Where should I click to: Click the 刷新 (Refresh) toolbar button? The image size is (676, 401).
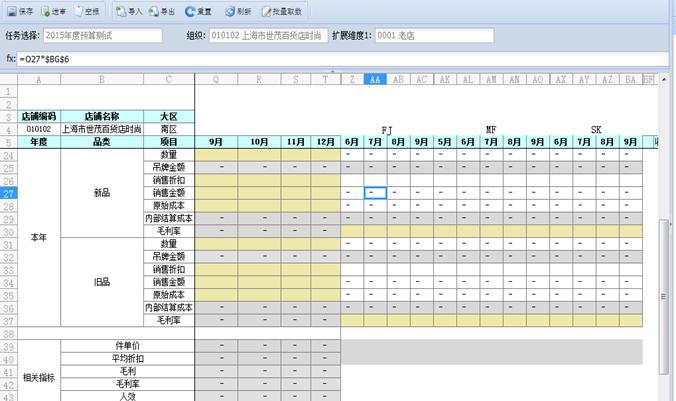click(x=238, y=12)
